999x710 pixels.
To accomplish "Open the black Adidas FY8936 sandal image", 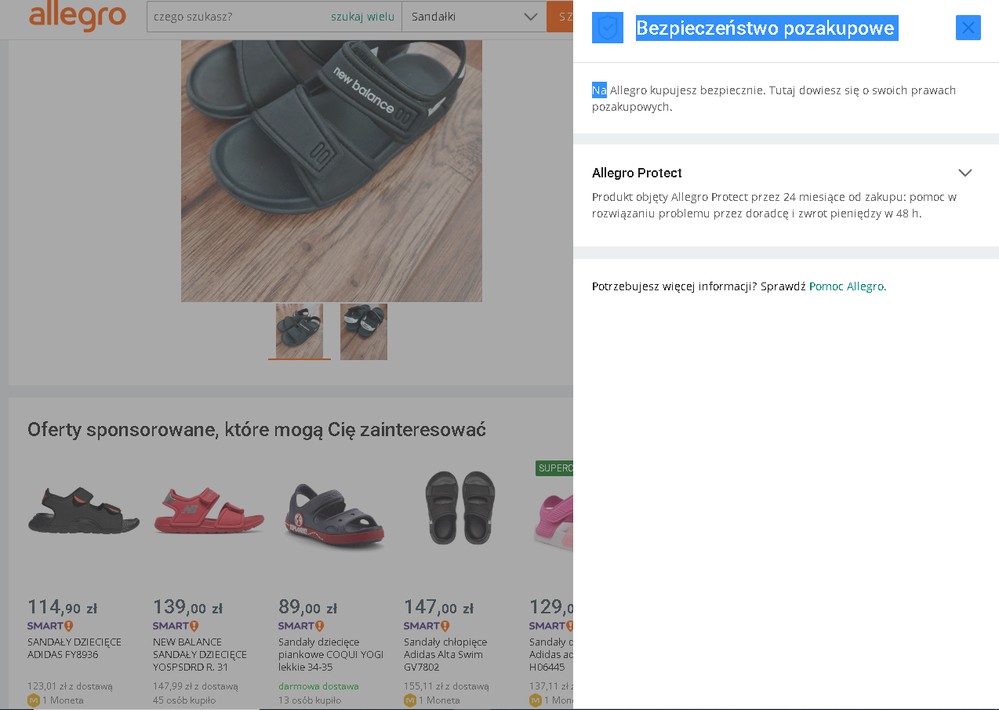I will (83, 510).
